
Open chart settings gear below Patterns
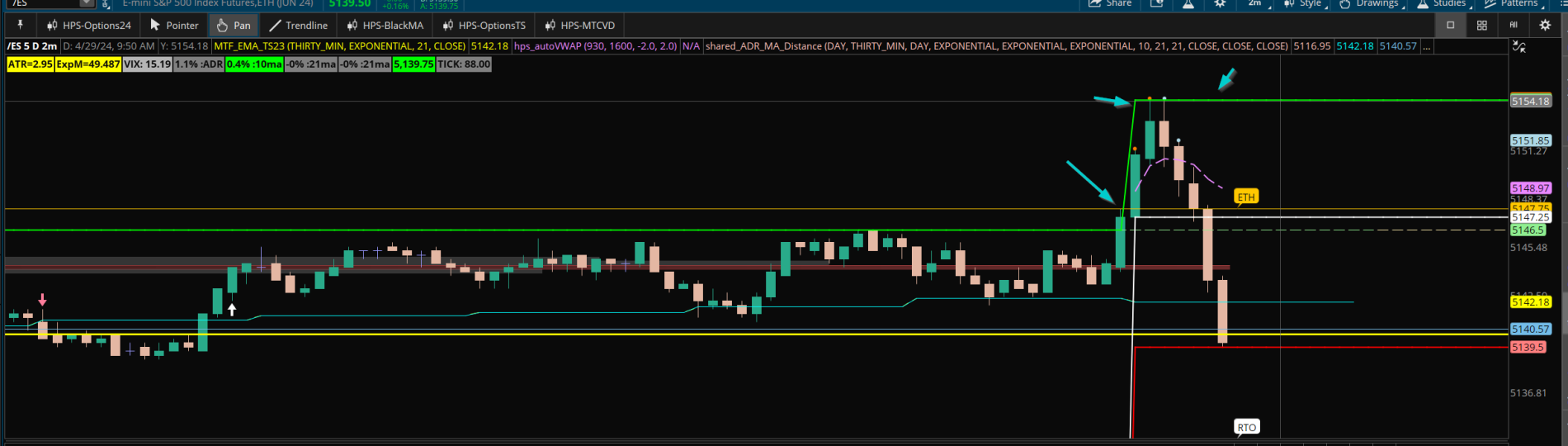1545,25
